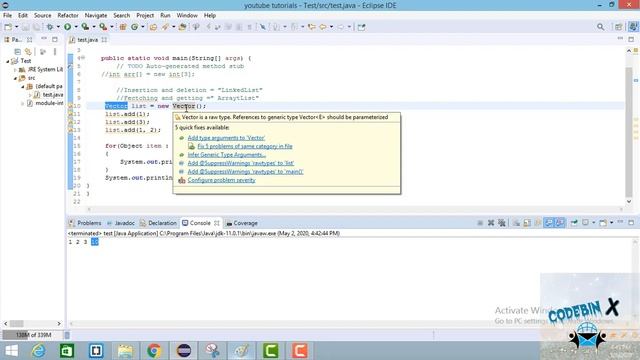Click the Back navigation yellow arrow
Image resolution: width=640 pixels, height=360 pixels.
pyautogui.click(x=323, y=27)
